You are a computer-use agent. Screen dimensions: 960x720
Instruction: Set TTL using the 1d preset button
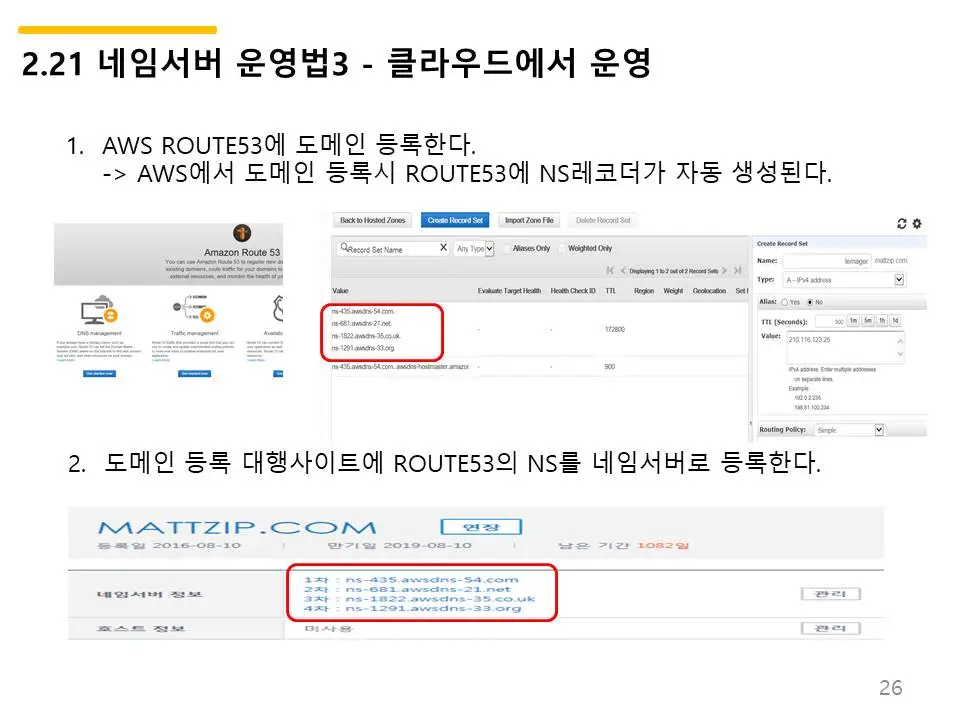(895, 321)
